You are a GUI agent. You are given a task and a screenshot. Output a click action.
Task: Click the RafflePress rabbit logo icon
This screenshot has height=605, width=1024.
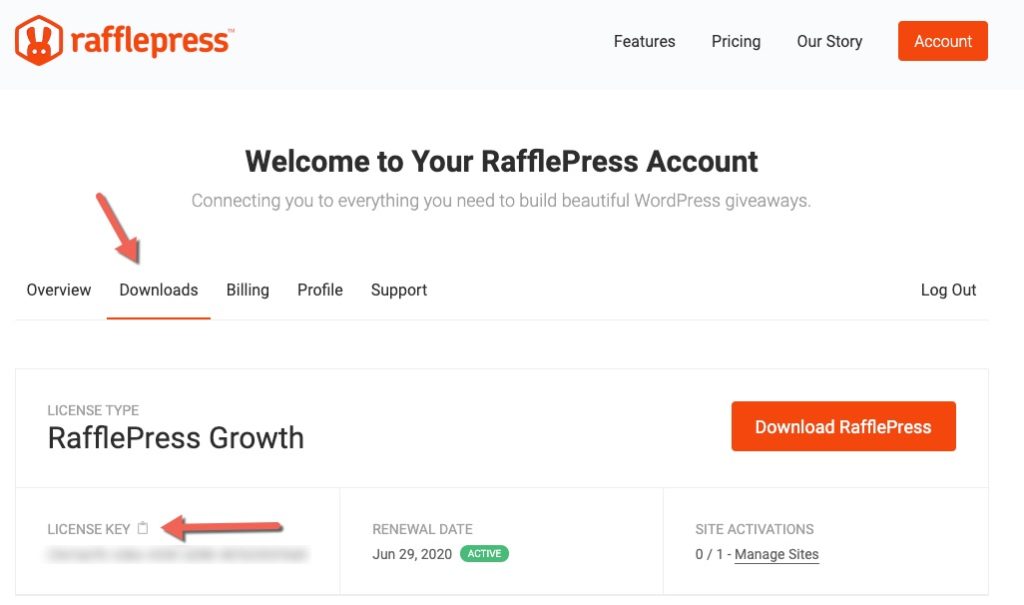coord(39,41)
